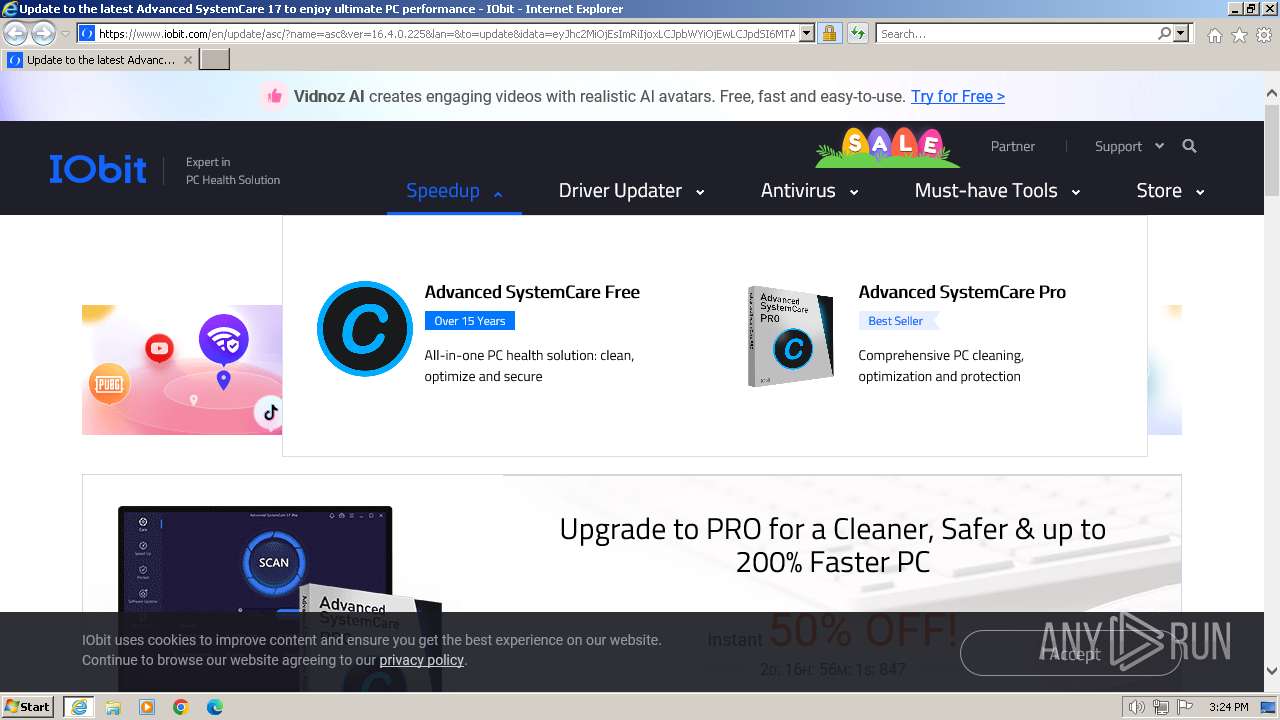Open the Start menu
Viewport: 1280px width, 720px height.
click(x=28, y=707)
